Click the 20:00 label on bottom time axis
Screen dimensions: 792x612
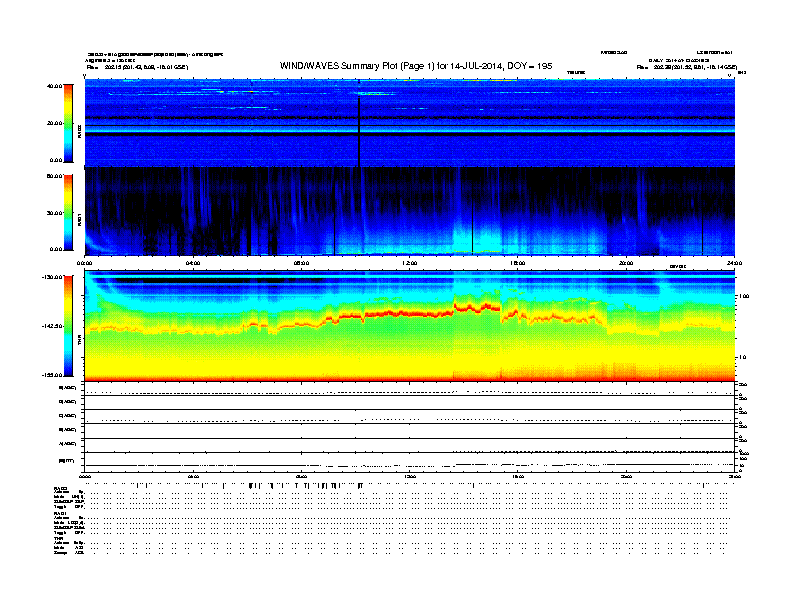point(626,476)
